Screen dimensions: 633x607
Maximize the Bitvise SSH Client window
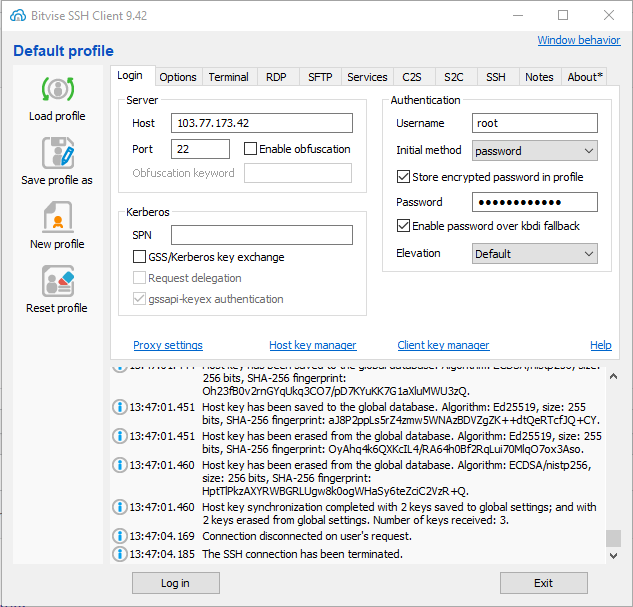click(x=563, y=15)
